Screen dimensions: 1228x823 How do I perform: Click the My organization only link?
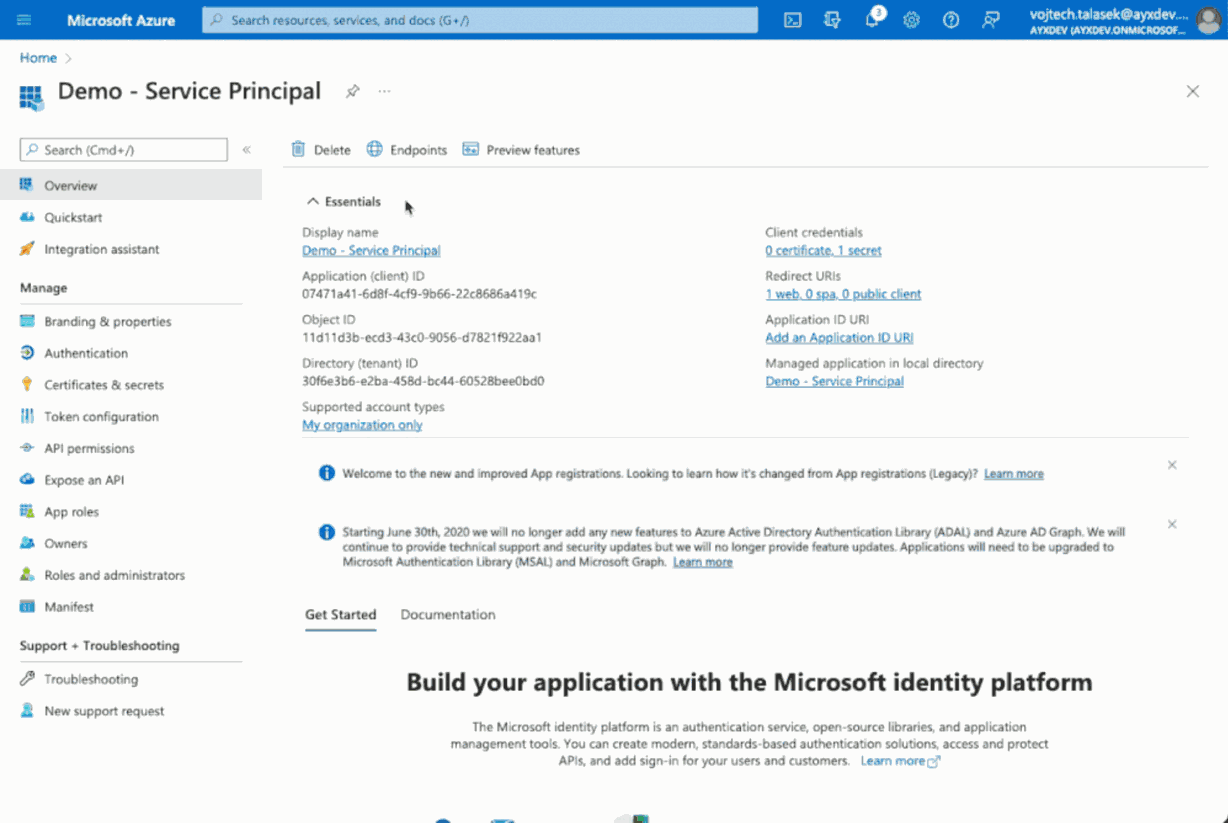(x=362, y=425)
